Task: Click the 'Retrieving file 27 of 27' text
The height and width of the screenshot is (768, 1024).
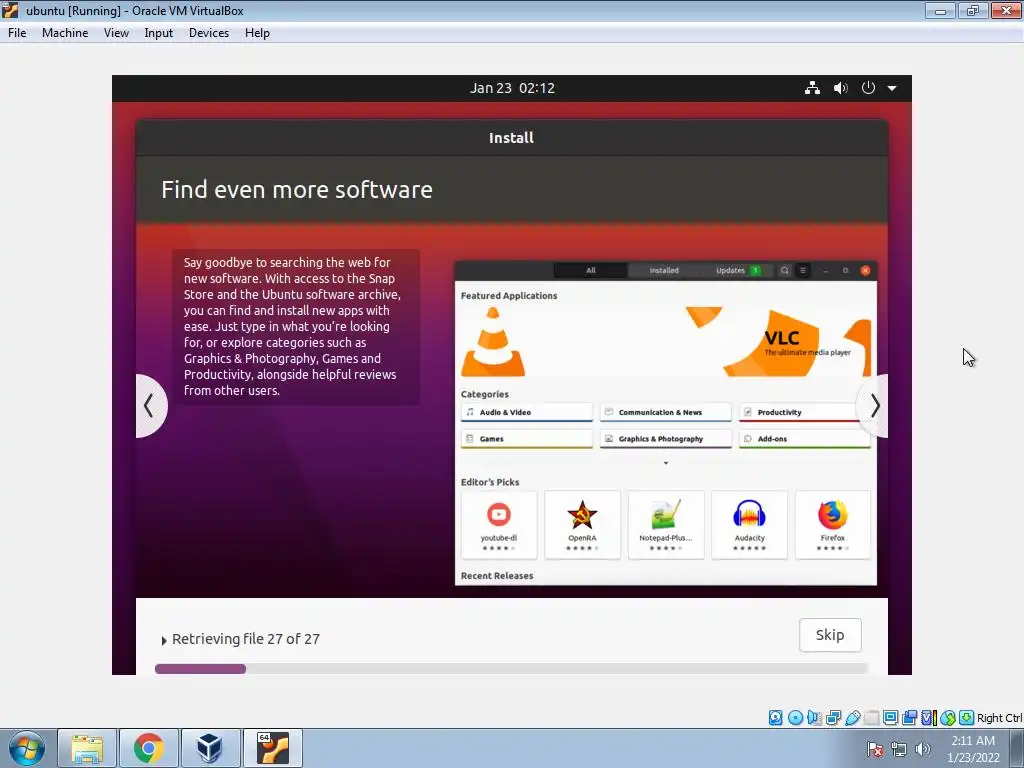Action: tap(246, 639)
